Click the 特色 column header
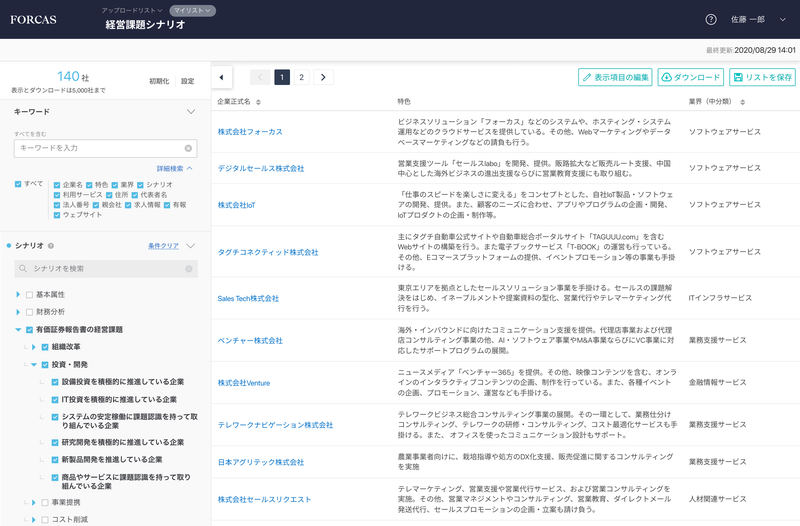Viewport: 800px width, 526px height. (404, 102)
